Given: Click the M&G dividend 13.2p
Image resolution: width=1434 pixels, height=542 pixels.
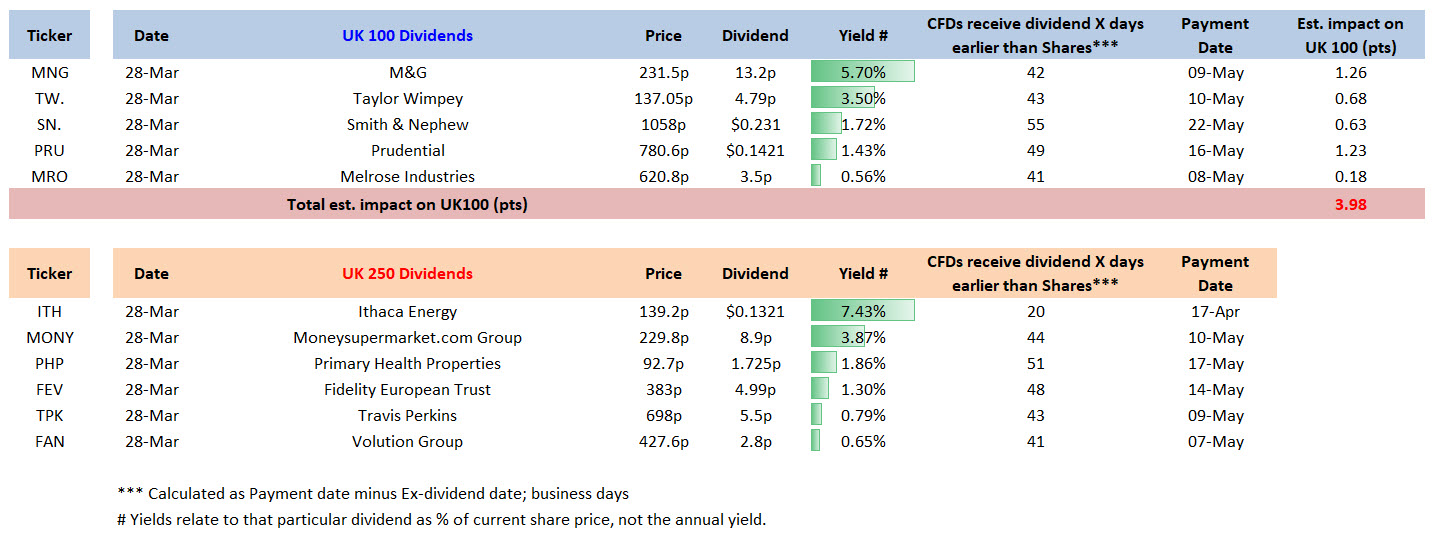Looking at the screenshot, I should (755, 72).
